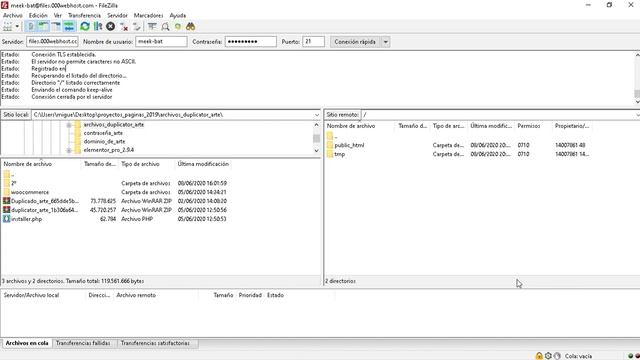This screenshot has width=640, height=360.
Task: Select installer.php file
Action: [26, 219]
